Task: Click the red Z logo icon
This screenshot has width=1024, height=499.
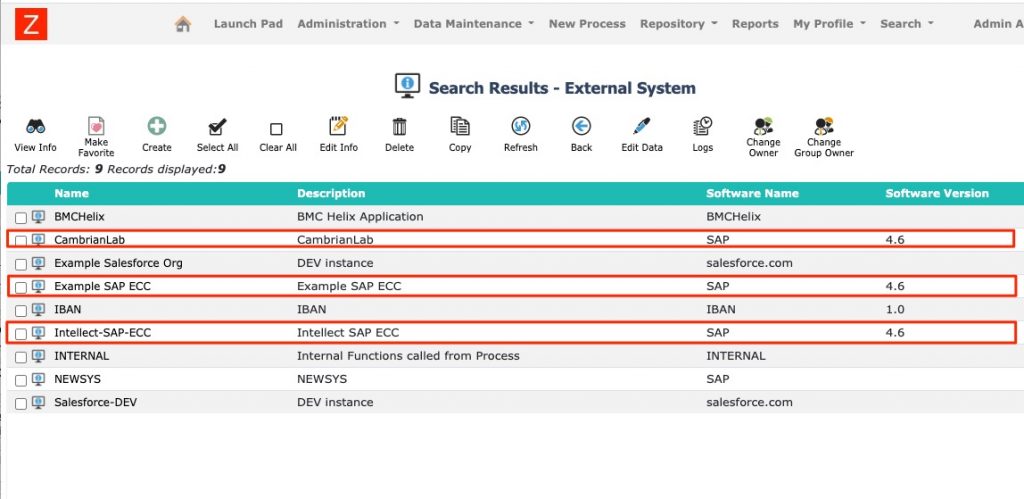Action: (31, 24)
